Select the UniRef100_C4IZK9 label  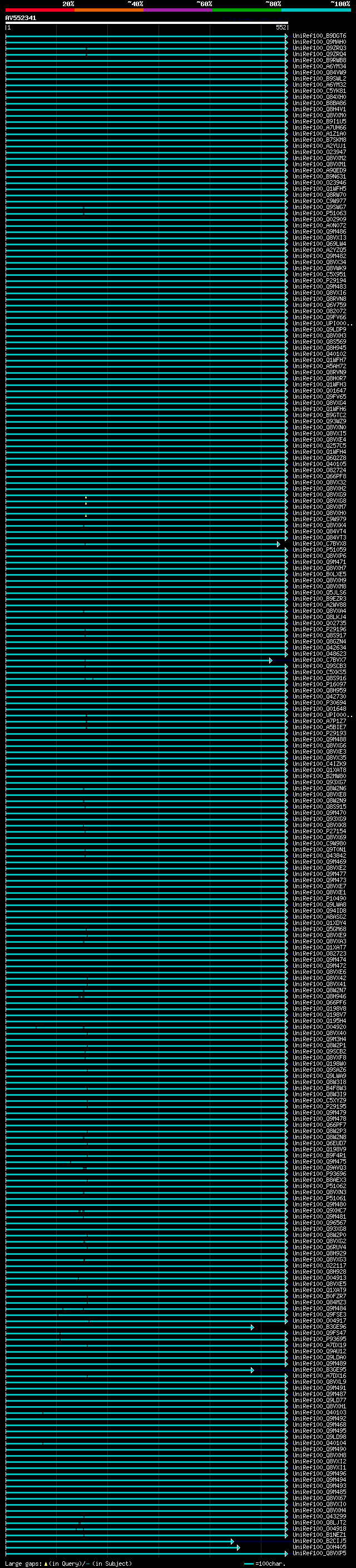pos(319,764)
